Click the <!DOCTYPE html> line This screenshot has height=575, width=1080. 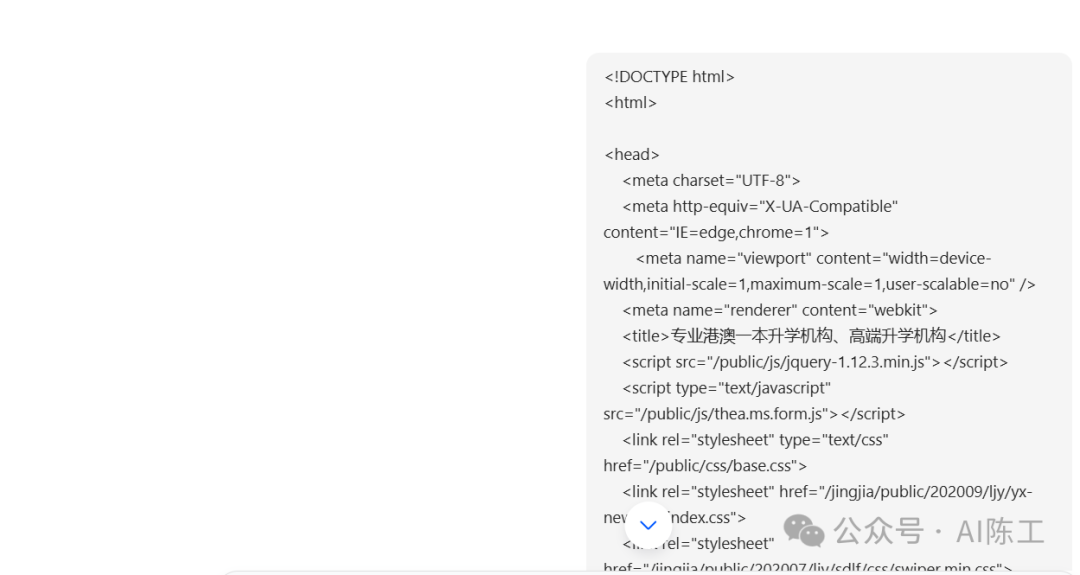coord(669,77)
